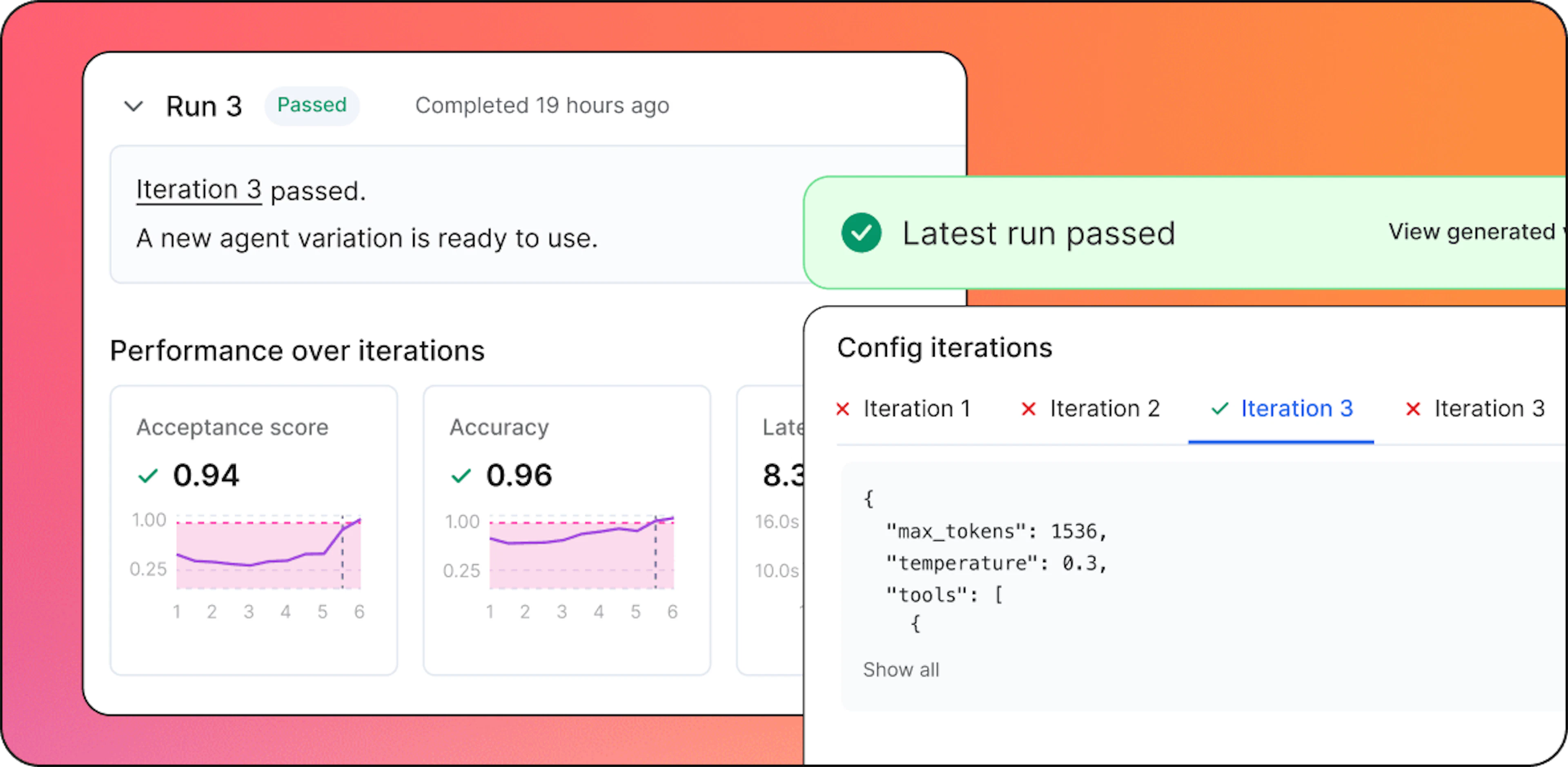Click the Completed 19 hours ago timestamp
Image resolution: width=1568 pixels, height=767 pixels.
(542, 106)
